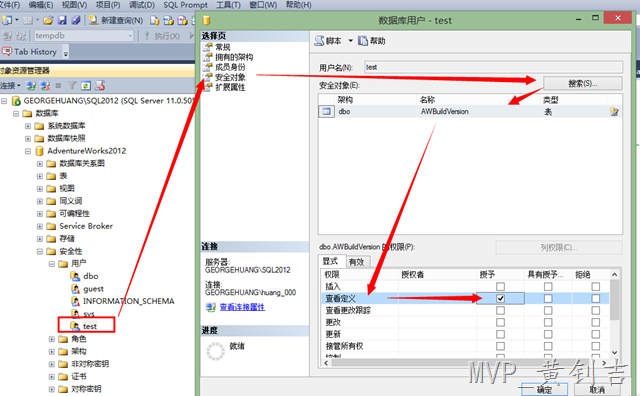Select the test user in tree

click(90, 326)
